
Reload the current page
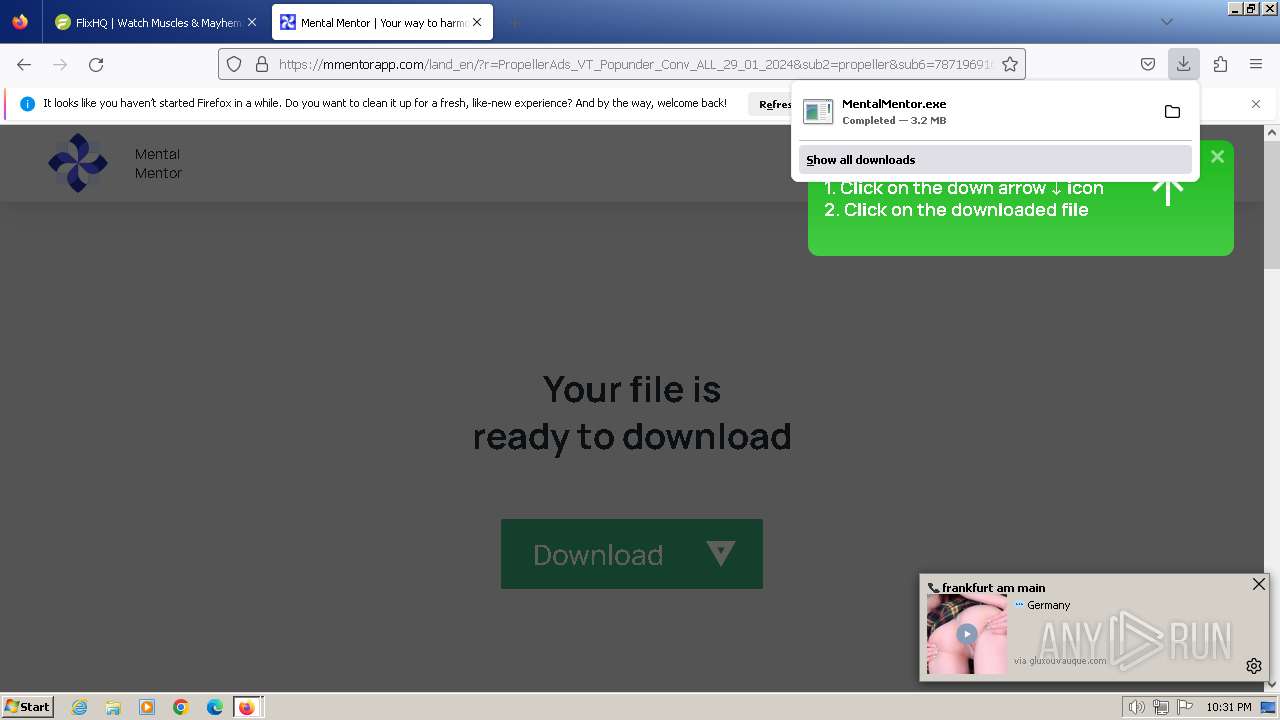[96, 64]
